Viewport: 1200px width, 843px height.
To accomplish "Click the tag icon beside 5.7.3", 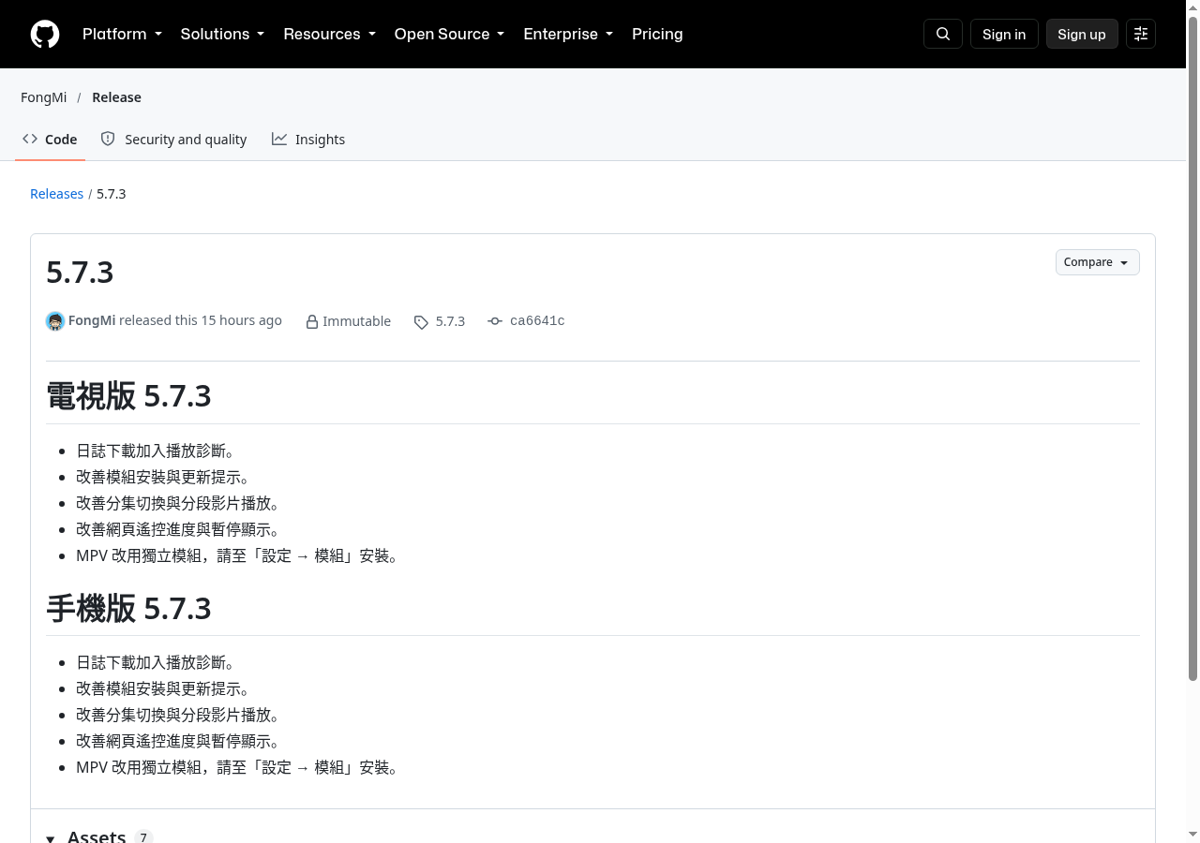I will click(421, 322).
